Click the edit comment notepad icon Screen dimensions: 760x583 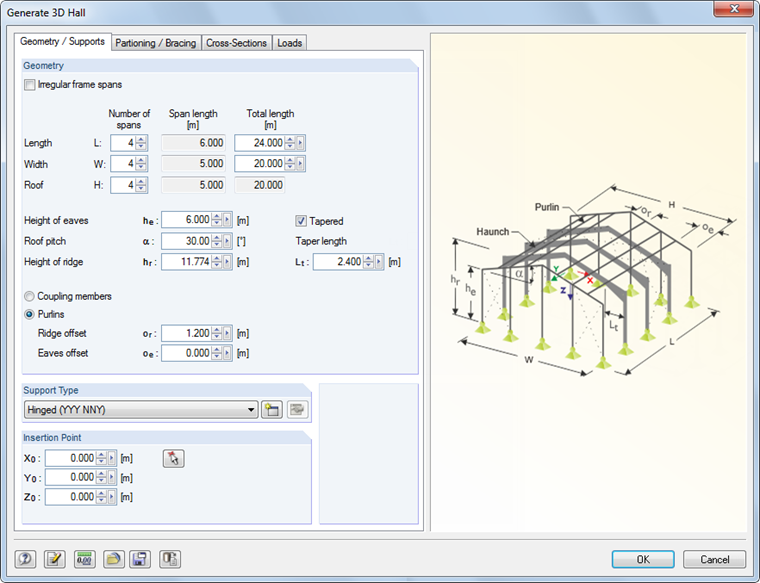click(54, 559)
